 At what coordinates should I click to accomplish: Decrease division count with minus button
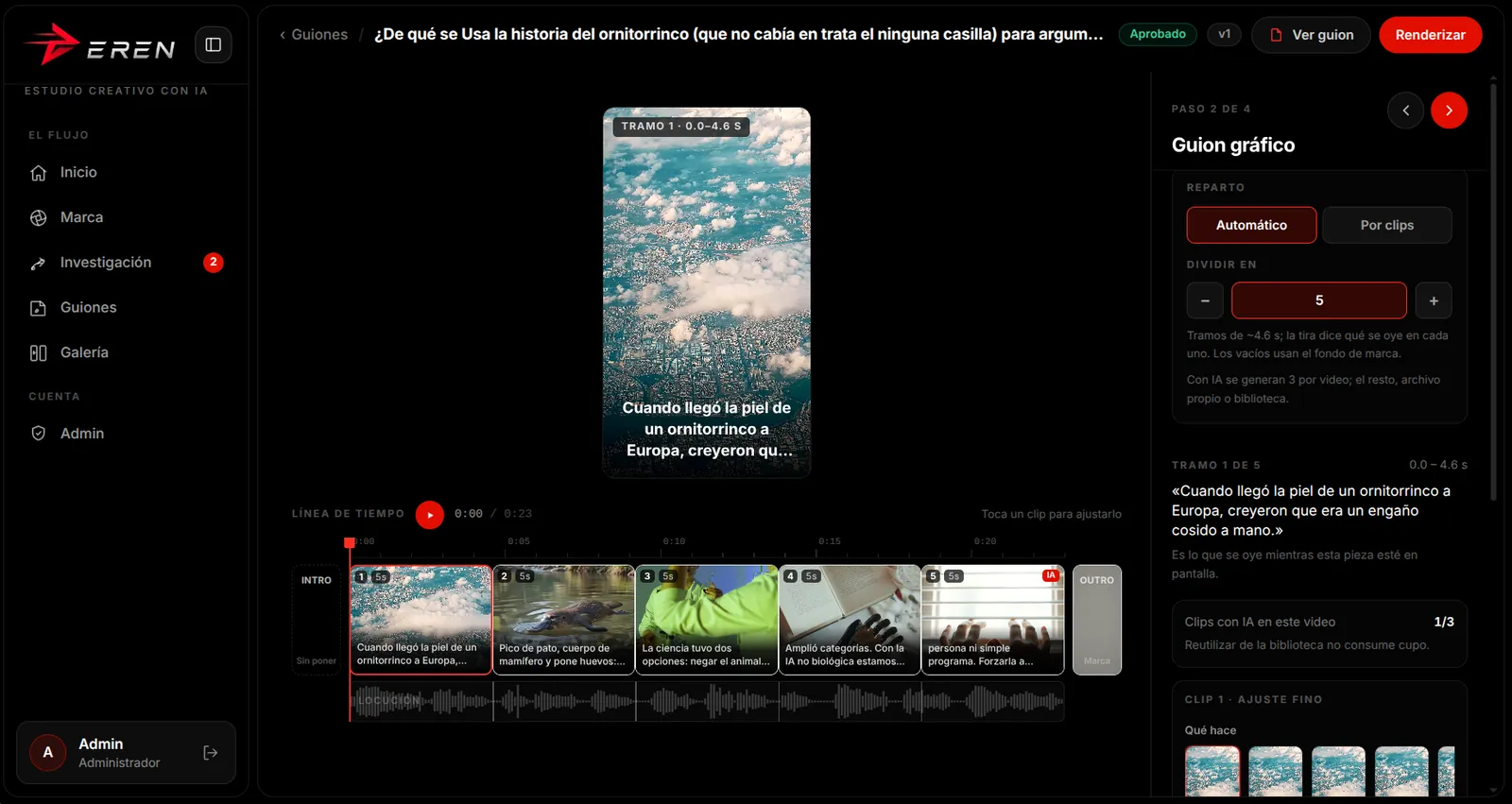pos(1205,300)
